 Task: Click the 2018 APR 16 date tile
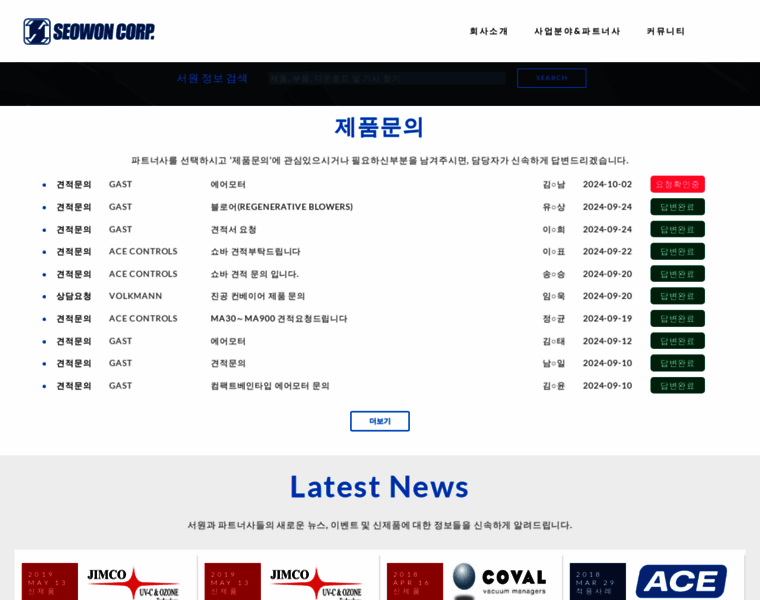coord(415,582)
